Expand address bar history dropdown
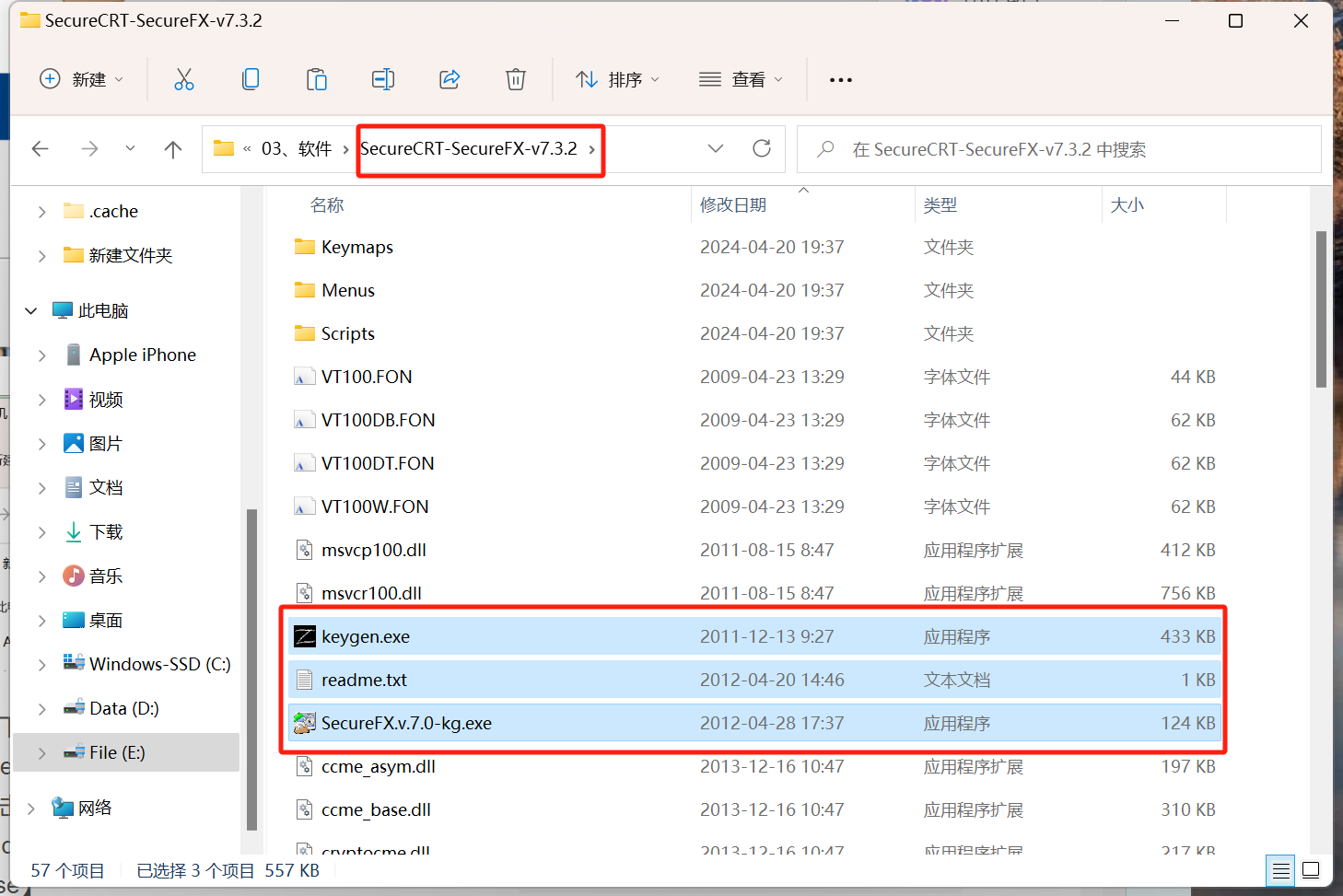1343x896 pixels. click(716, 148)
